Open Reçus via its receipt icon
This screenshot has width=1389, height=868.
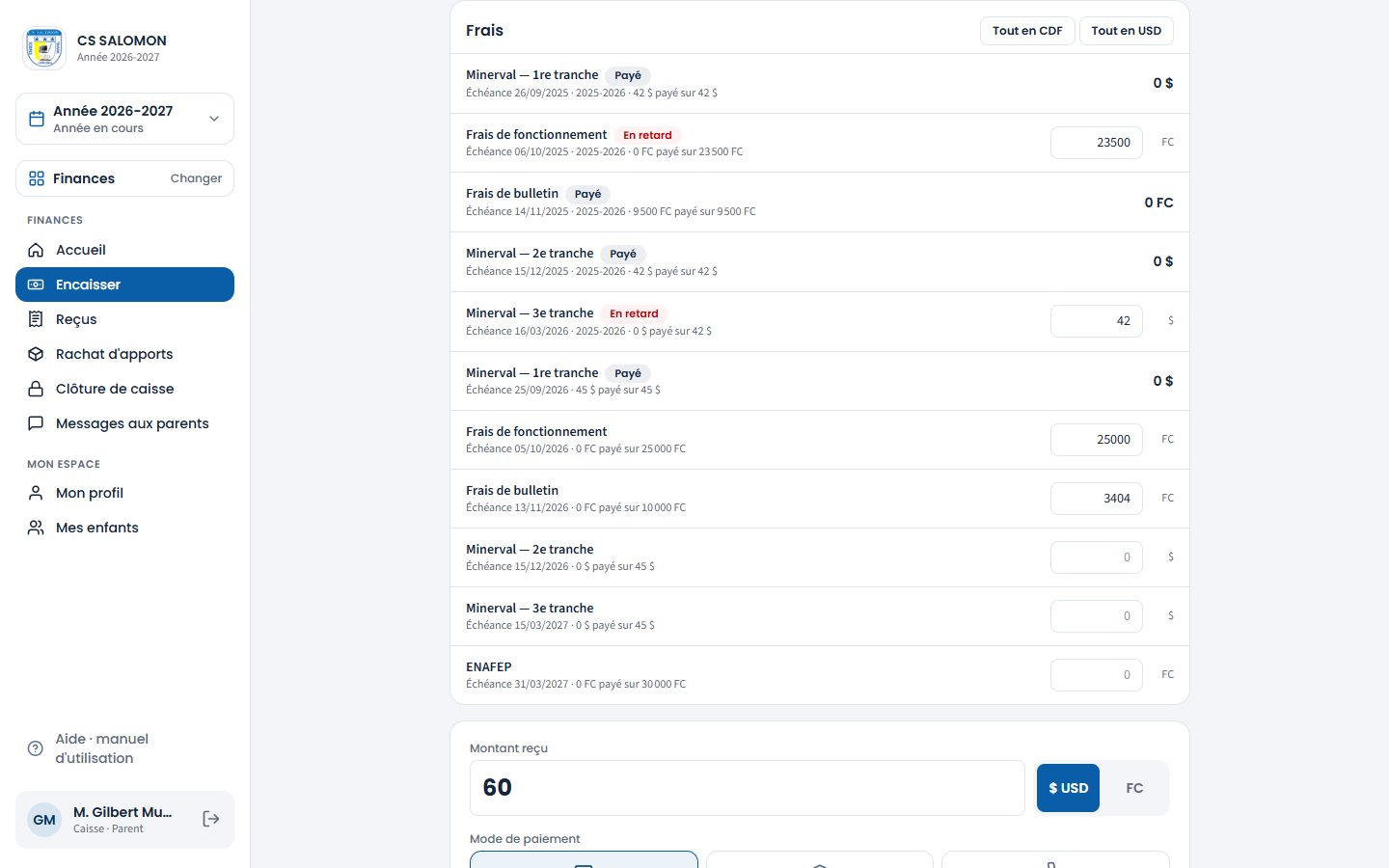(x=36, y=319)
